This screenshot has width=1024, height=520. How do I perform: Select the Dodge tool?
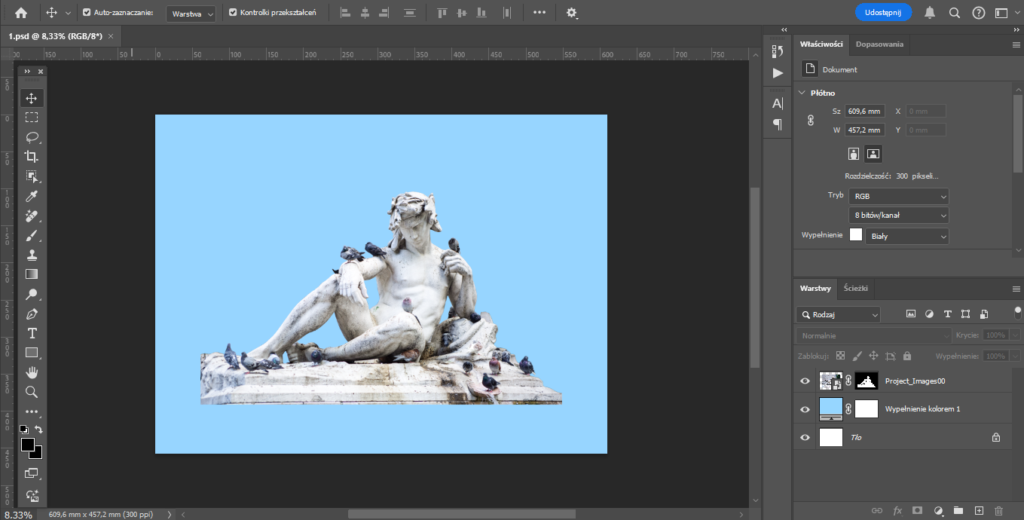click(31, 294)
